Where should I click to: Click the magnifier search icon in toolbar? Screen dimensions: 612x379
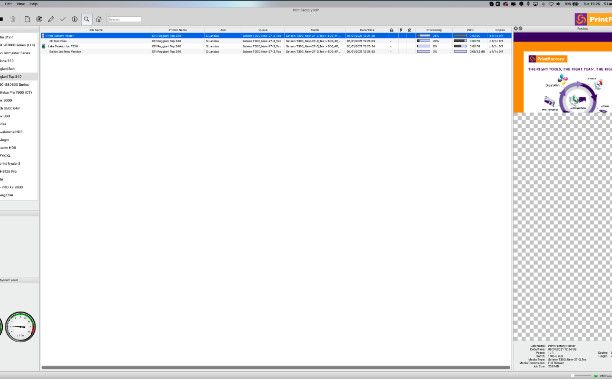[x=87, y=19]
